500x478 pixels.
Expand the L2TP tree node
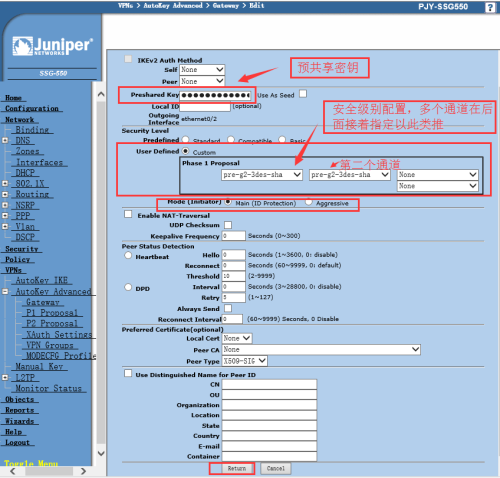5,377
